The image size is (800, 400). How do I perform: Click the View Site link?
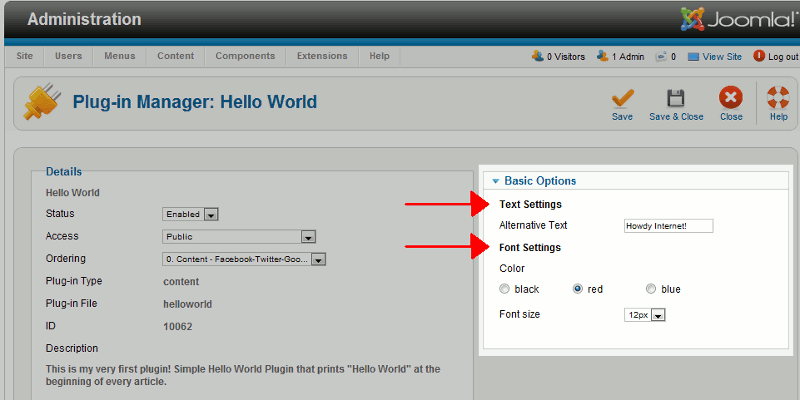(722, 57)
